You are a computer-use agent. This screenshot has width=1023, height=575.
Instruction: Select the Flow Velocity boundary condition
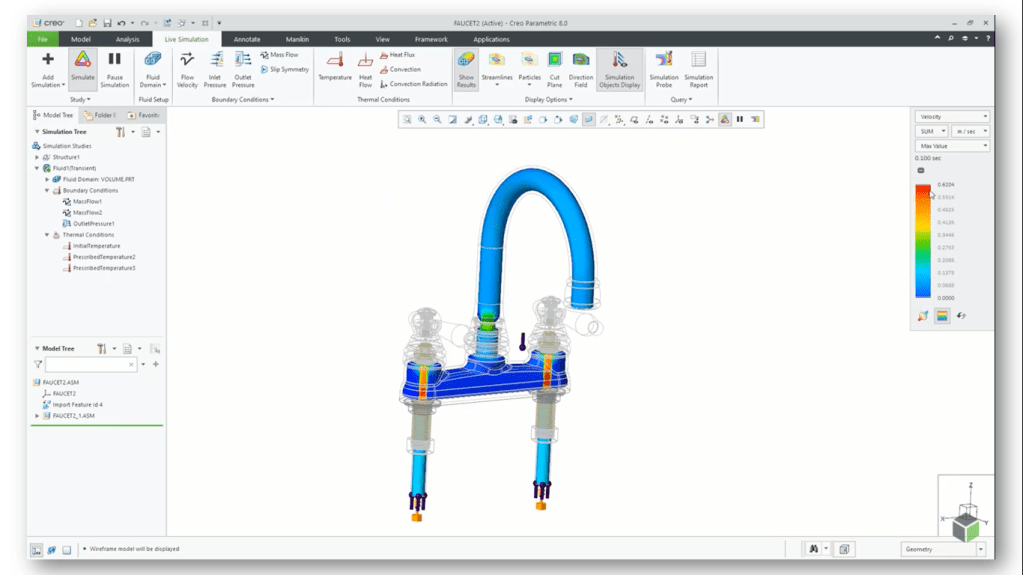[187, 61]
